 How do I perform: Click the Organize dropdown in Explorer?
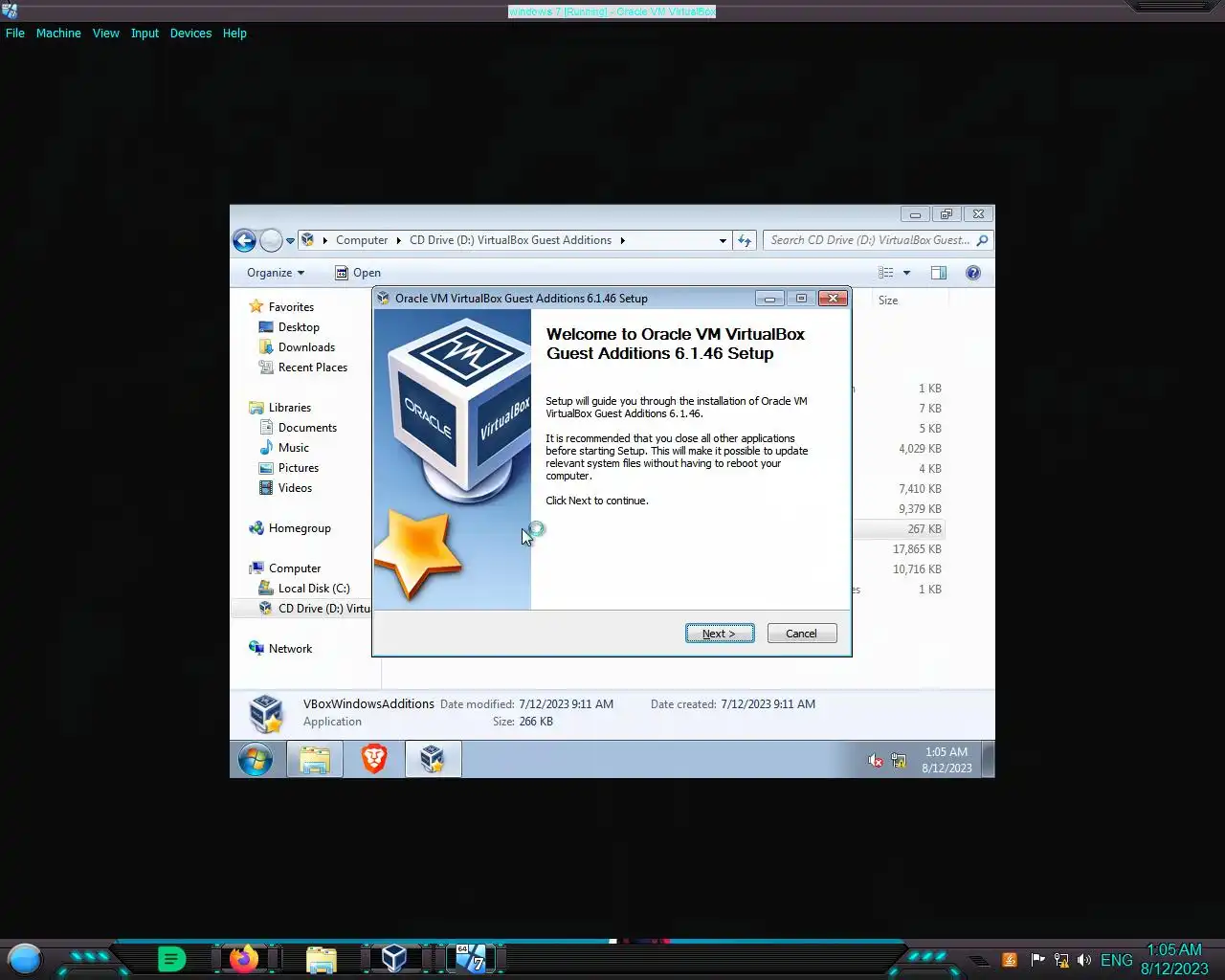click(276, 273)
